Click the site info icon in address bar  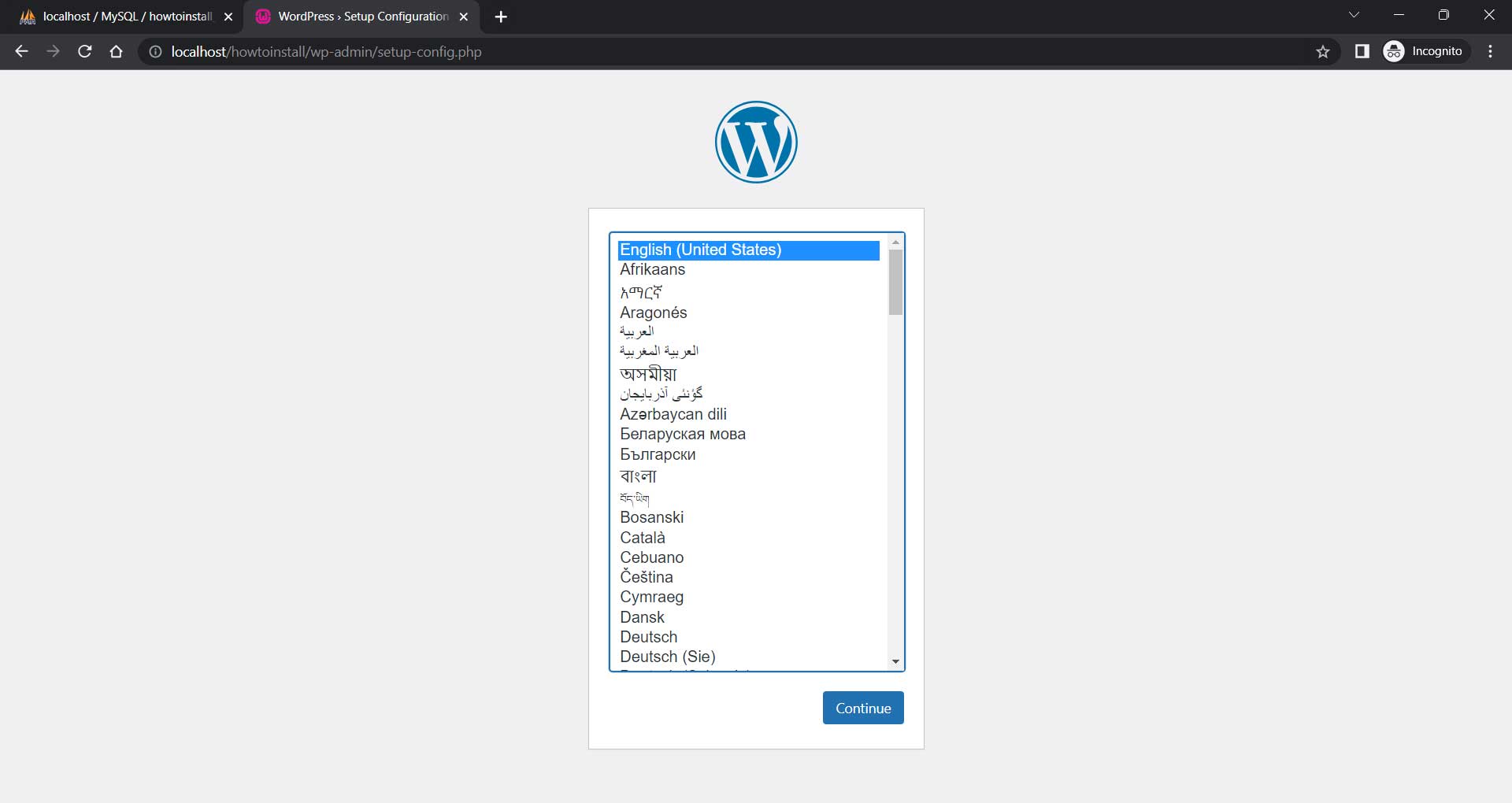coord(155,52)
